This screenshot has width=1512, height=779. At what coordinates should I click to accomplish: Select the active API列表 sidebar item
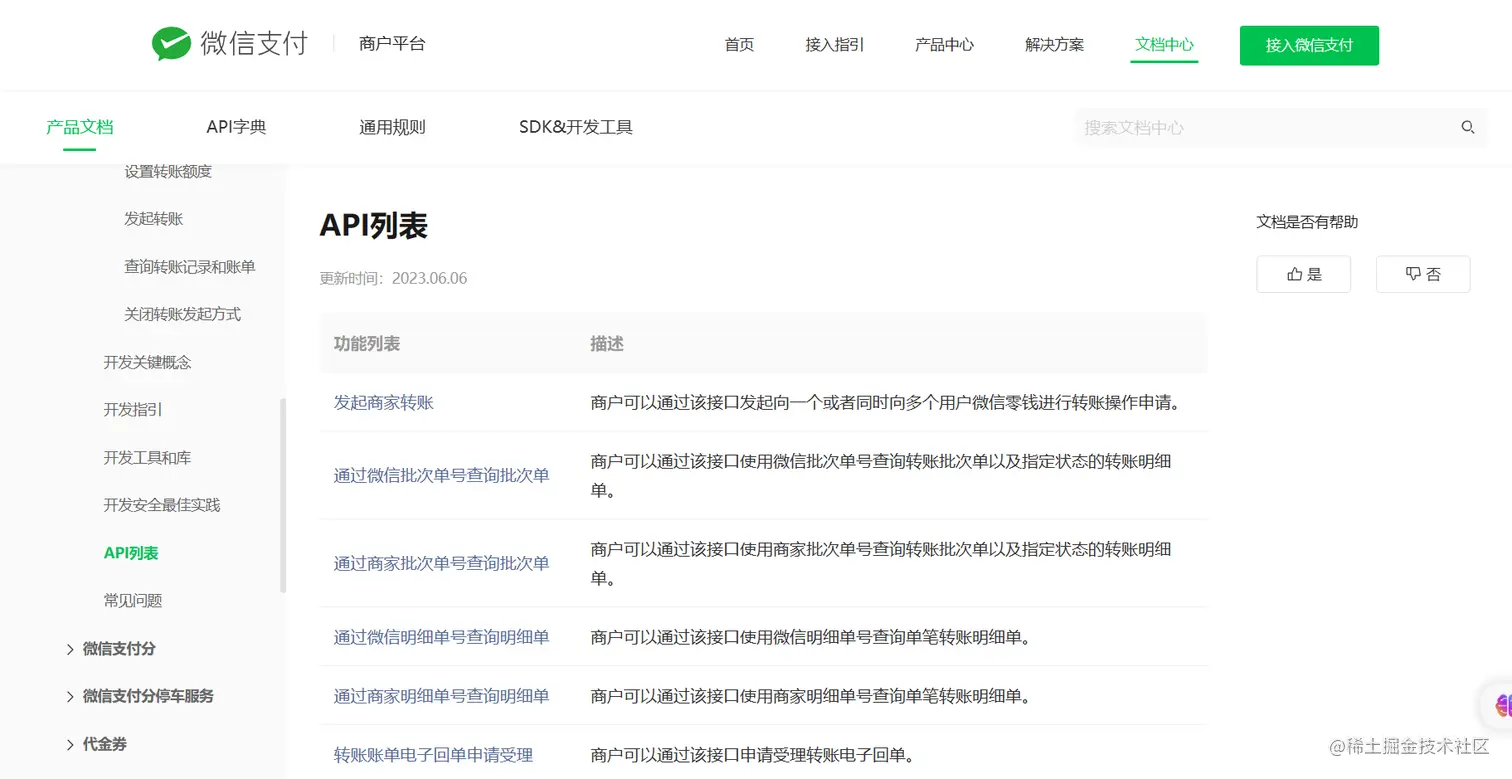[131, 553]
